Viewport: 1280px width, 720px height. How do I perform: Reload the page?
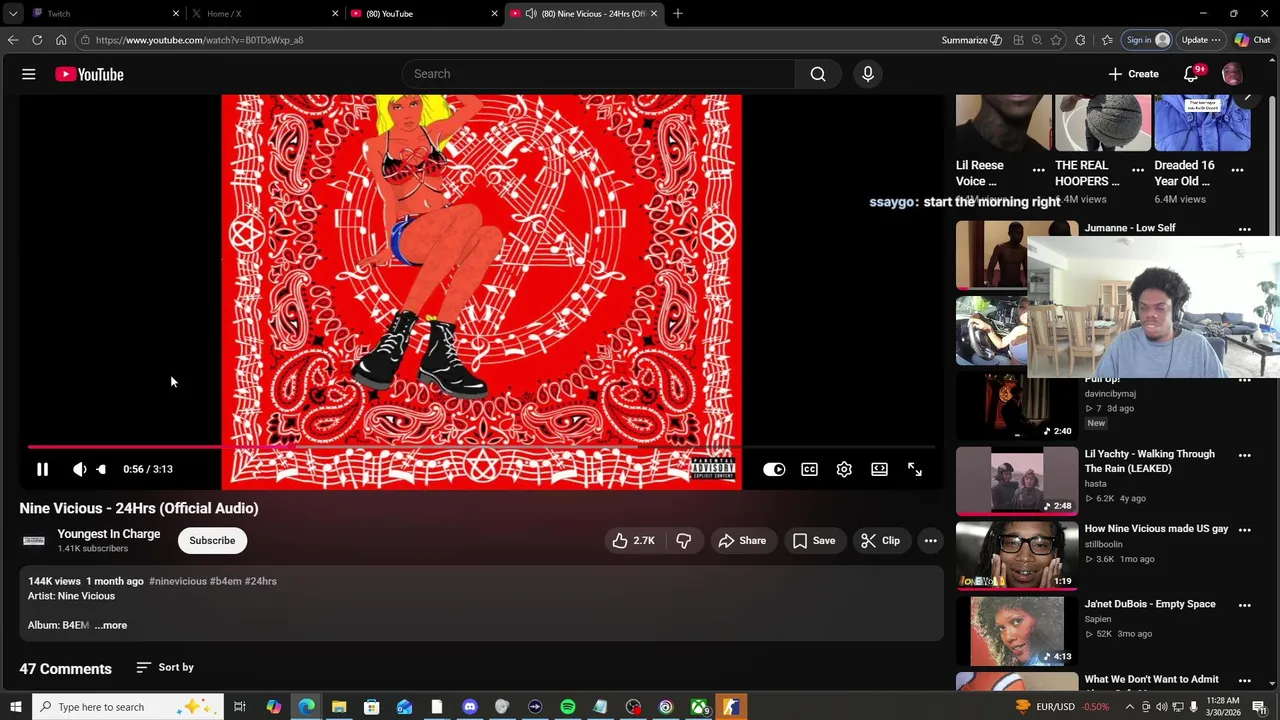[x=37, y=40]
